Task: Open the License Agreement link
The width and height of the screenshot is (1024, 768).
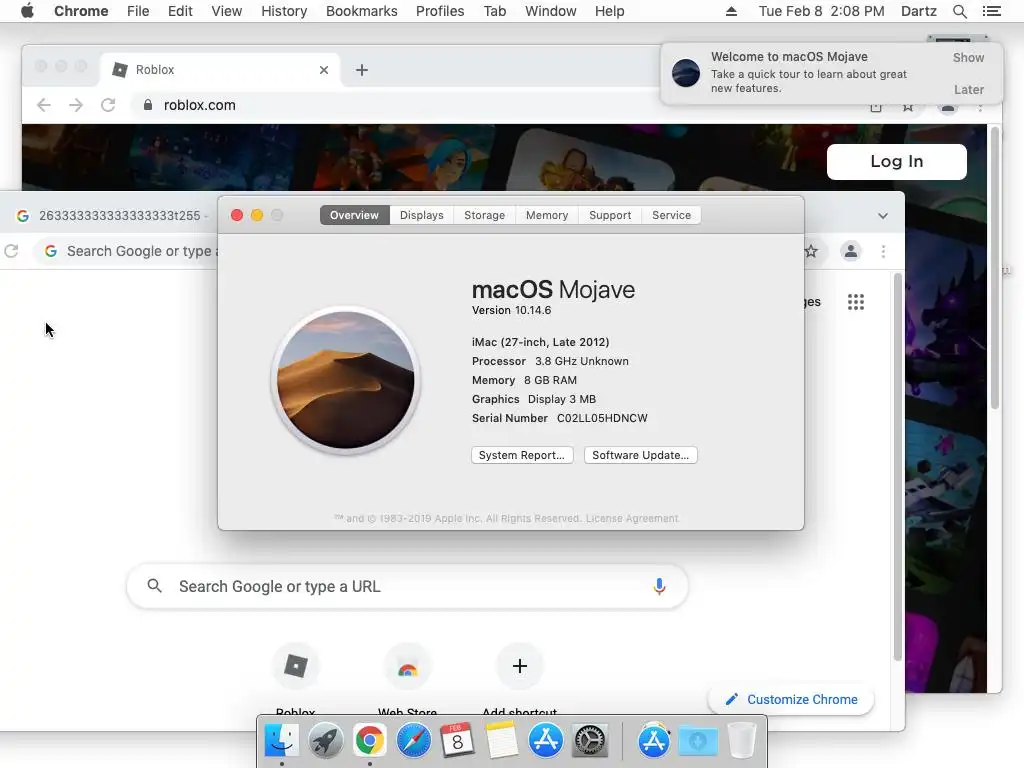Action: [x=632, y=519]
